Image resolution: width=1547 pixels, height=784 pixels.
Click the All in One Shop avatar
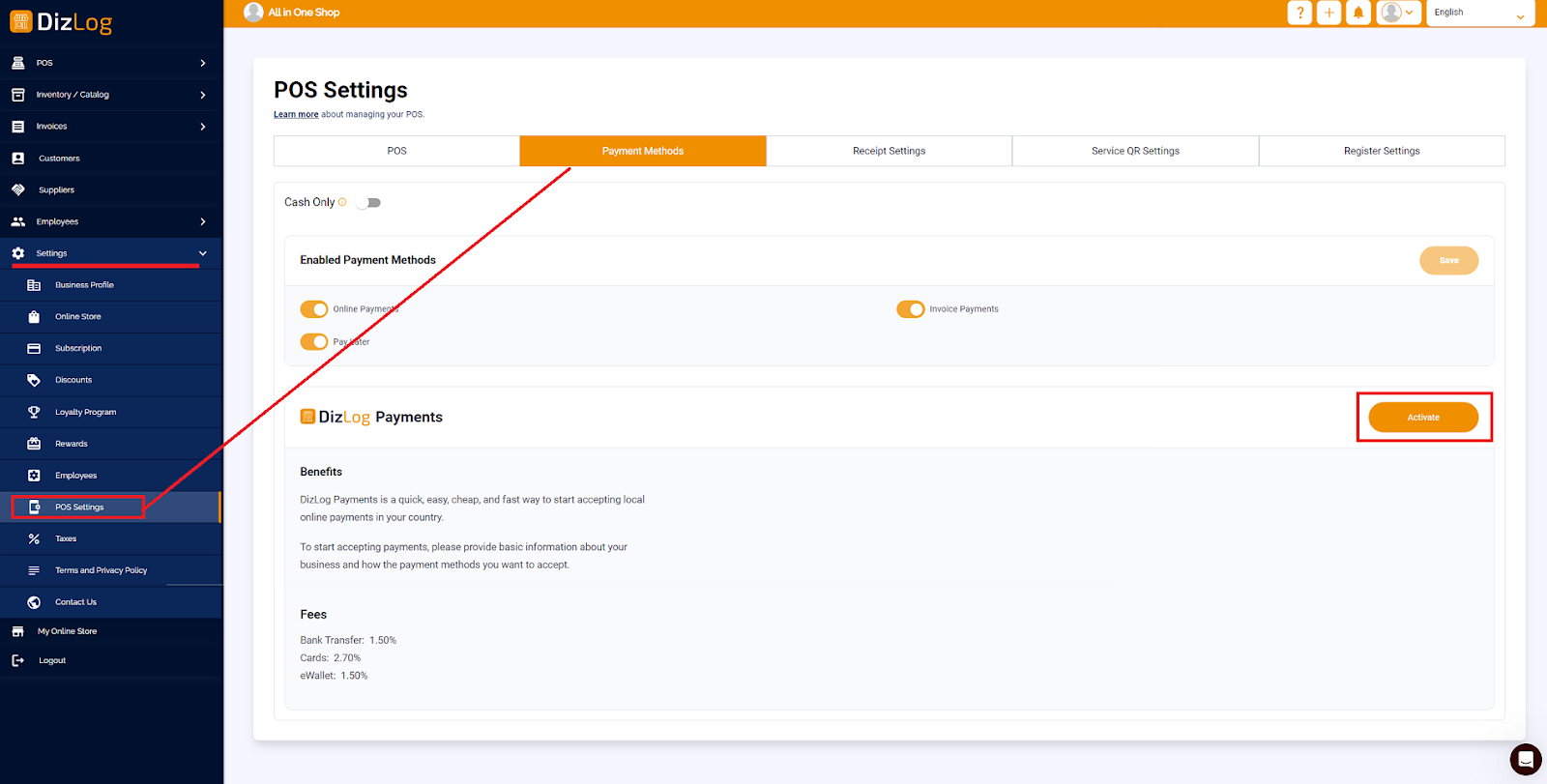coord(253,12)
